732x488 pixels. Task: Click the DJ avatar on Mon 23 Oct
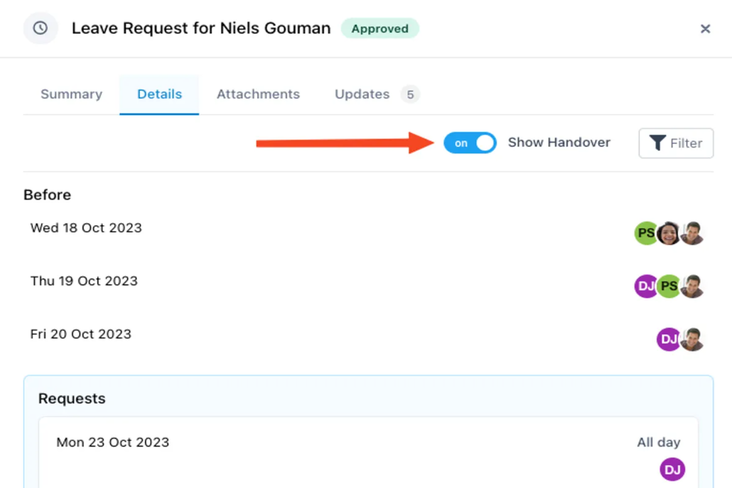tap(672, 469)
